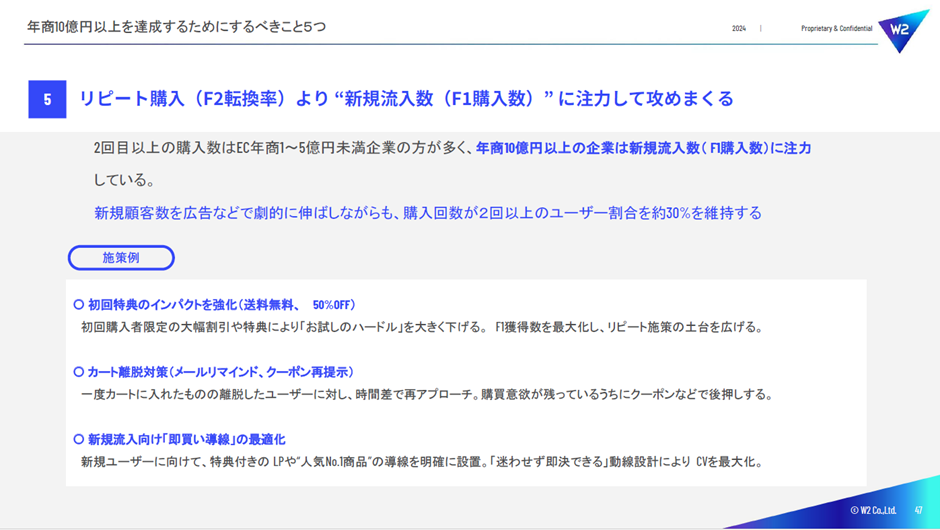Click the bullet circle beside 新規流入向け「即買い導線」
The height and width of the screenshot is (530, 940).
click(79, 439)
